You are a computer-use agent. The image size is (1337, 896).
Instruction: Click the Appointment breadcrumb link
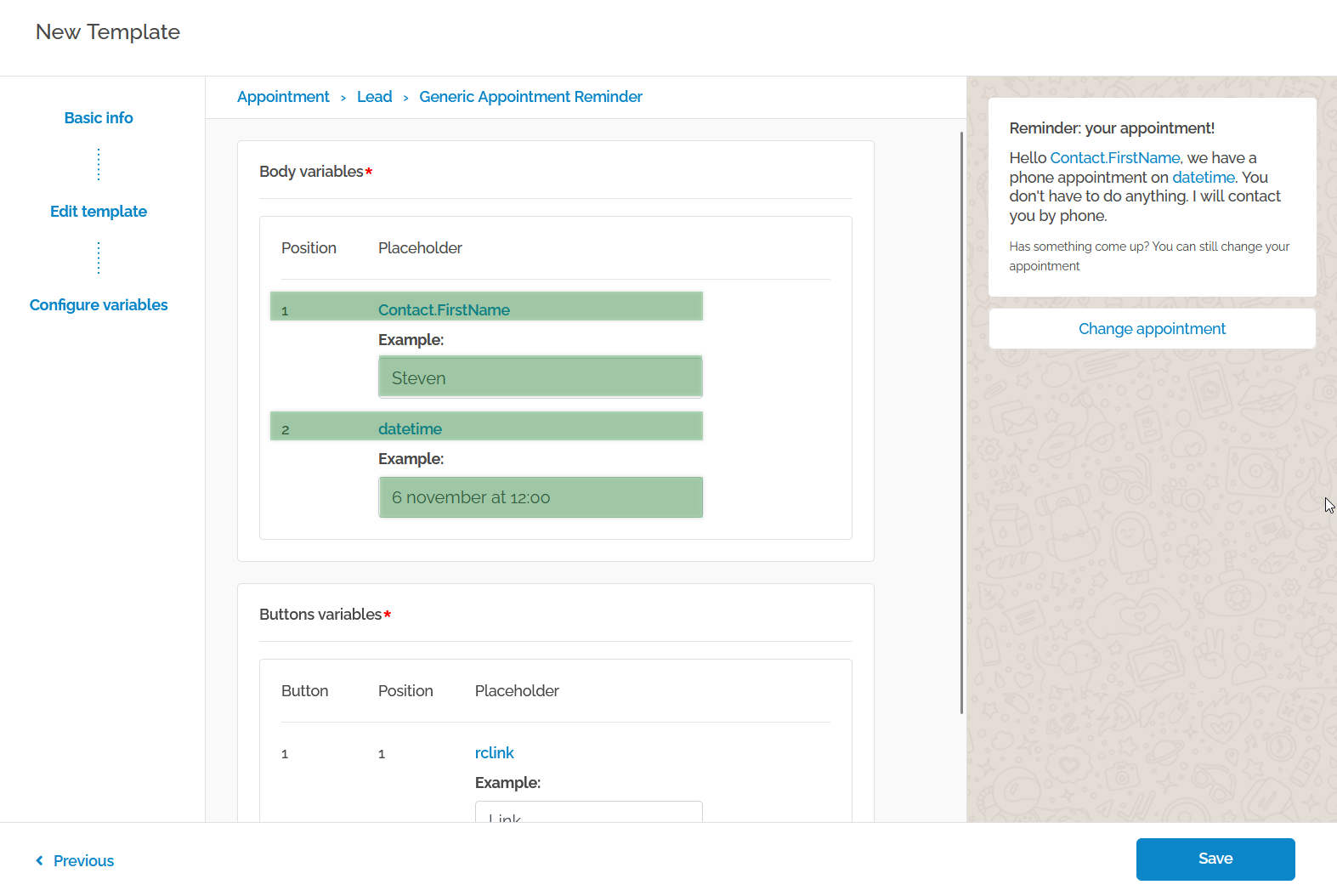[283, 97]
